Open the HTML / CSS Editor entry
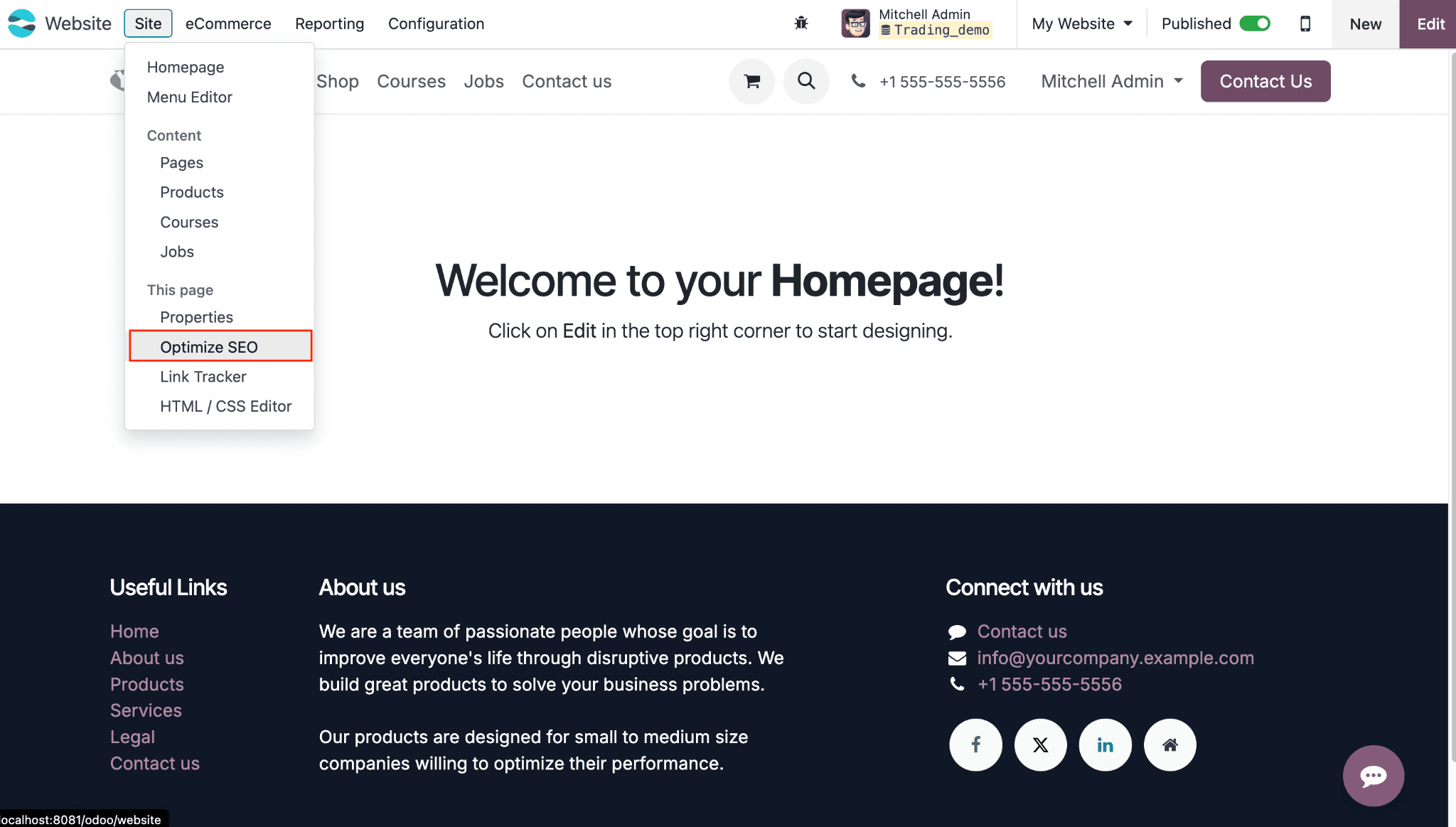 point(225,406)
